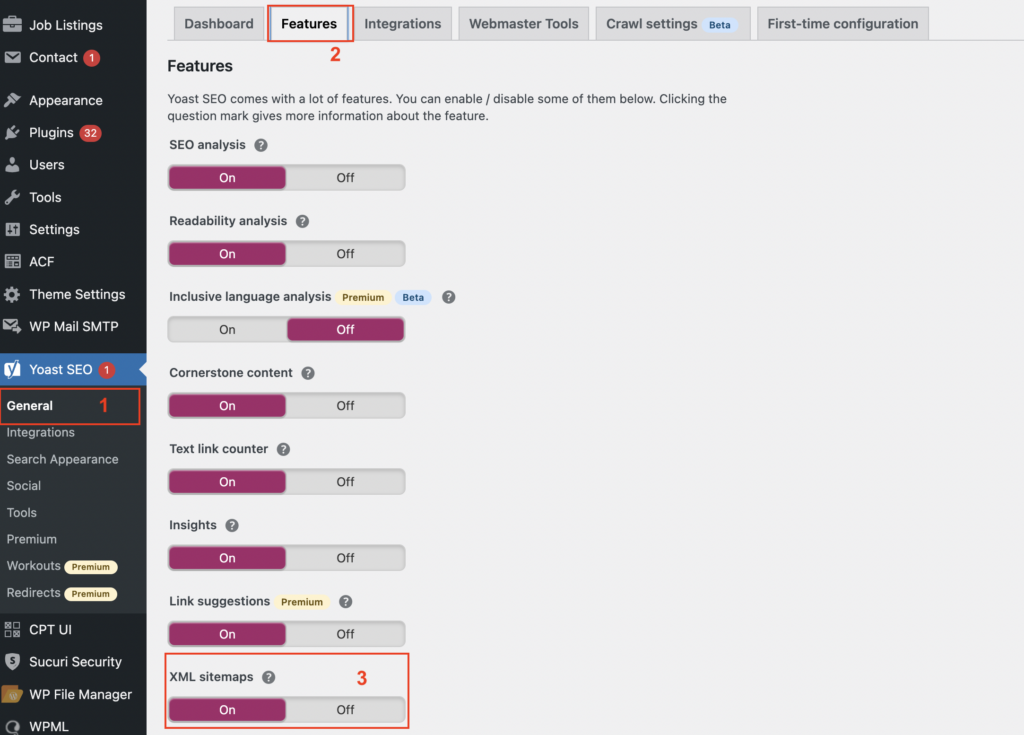Viewport: 1024px width, 735px height.
Task: Turn off the Readability analysis slider
Action: pos(345,254)
